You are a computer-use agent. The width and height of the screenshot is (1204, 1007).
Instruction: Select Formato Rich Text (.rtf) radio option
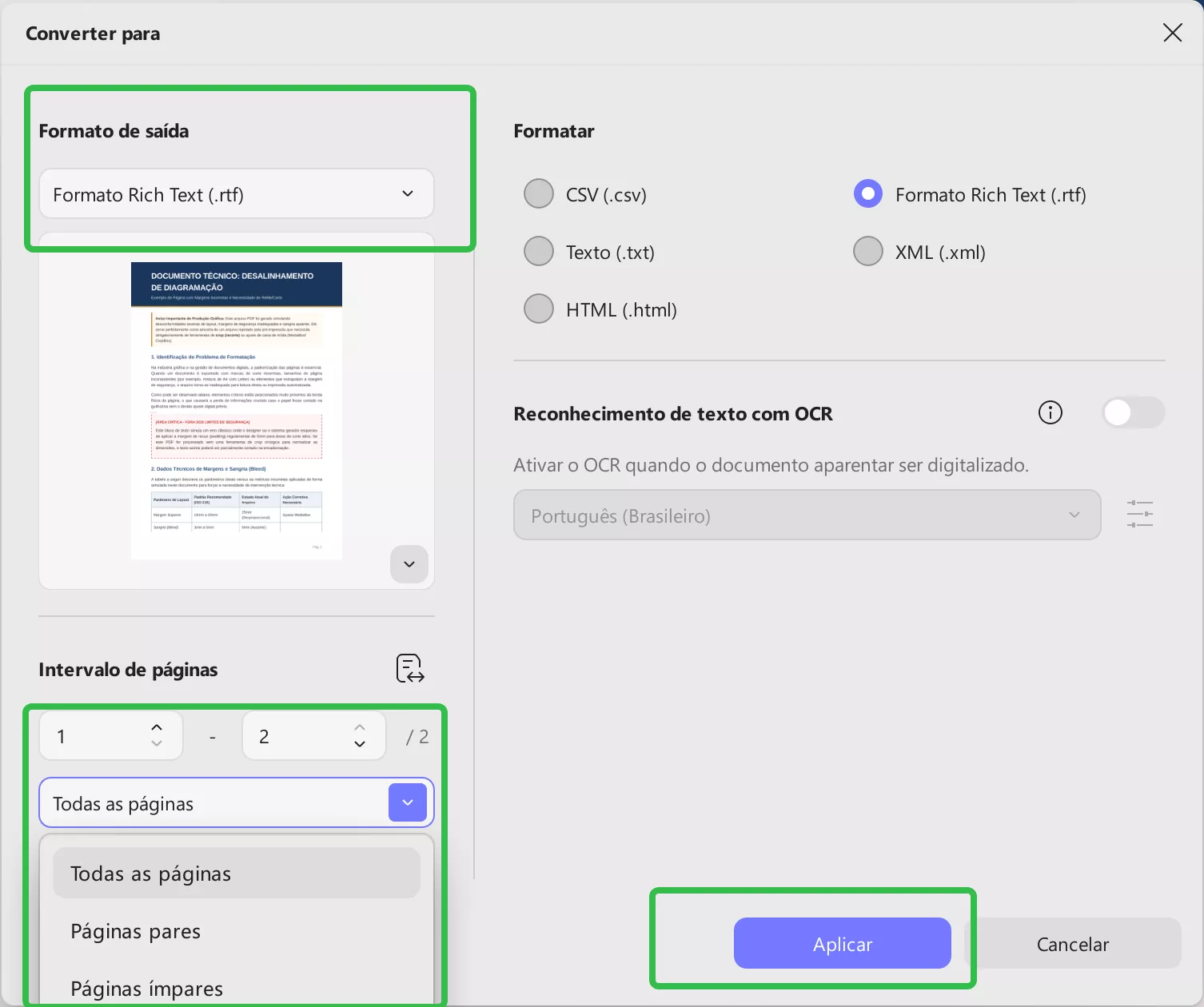pyautogui.click(x=868, y=193)
